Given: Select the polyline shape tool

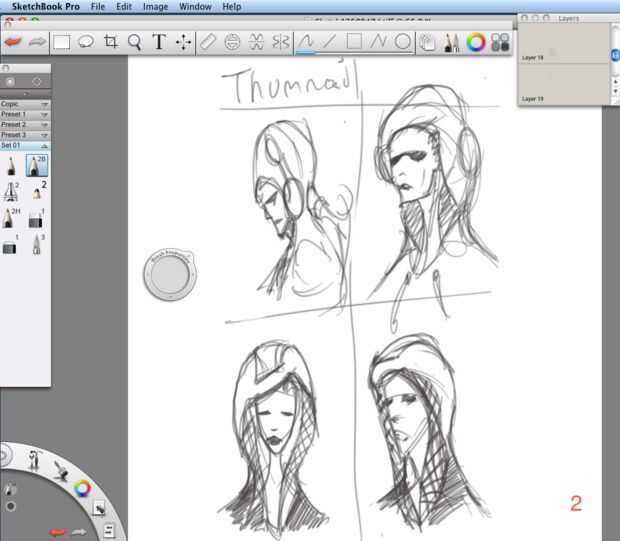Looking at the screenshot, I should (x=378, y=41).
